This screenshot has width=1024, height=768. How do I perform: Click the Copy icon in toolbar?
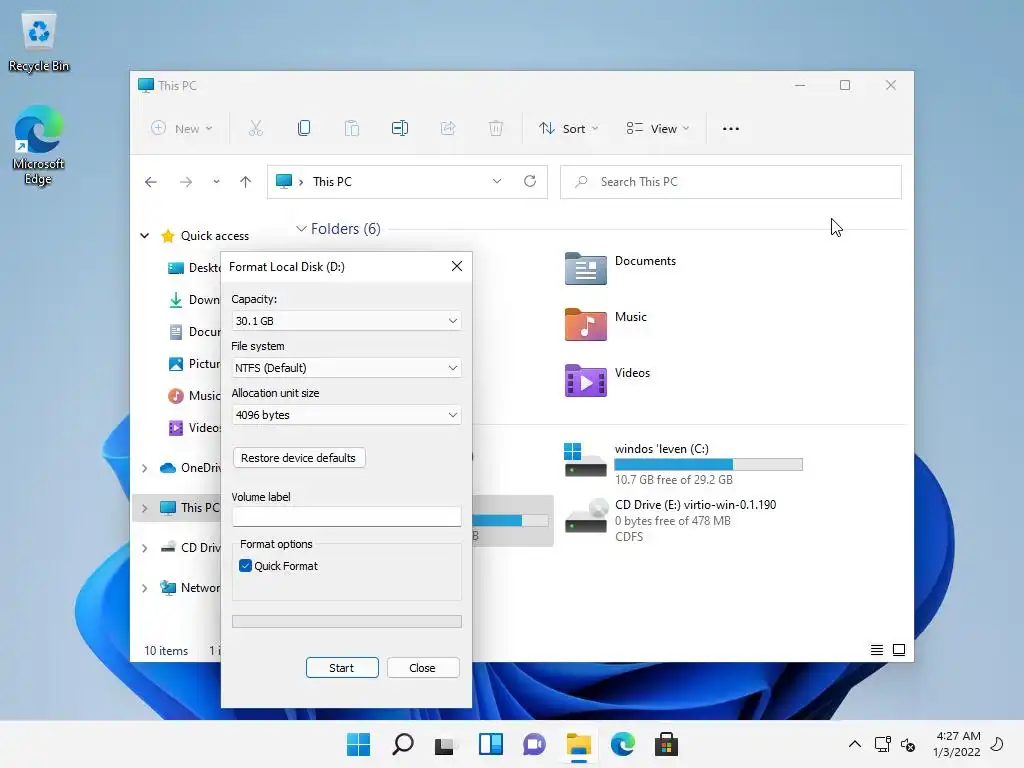304,129
